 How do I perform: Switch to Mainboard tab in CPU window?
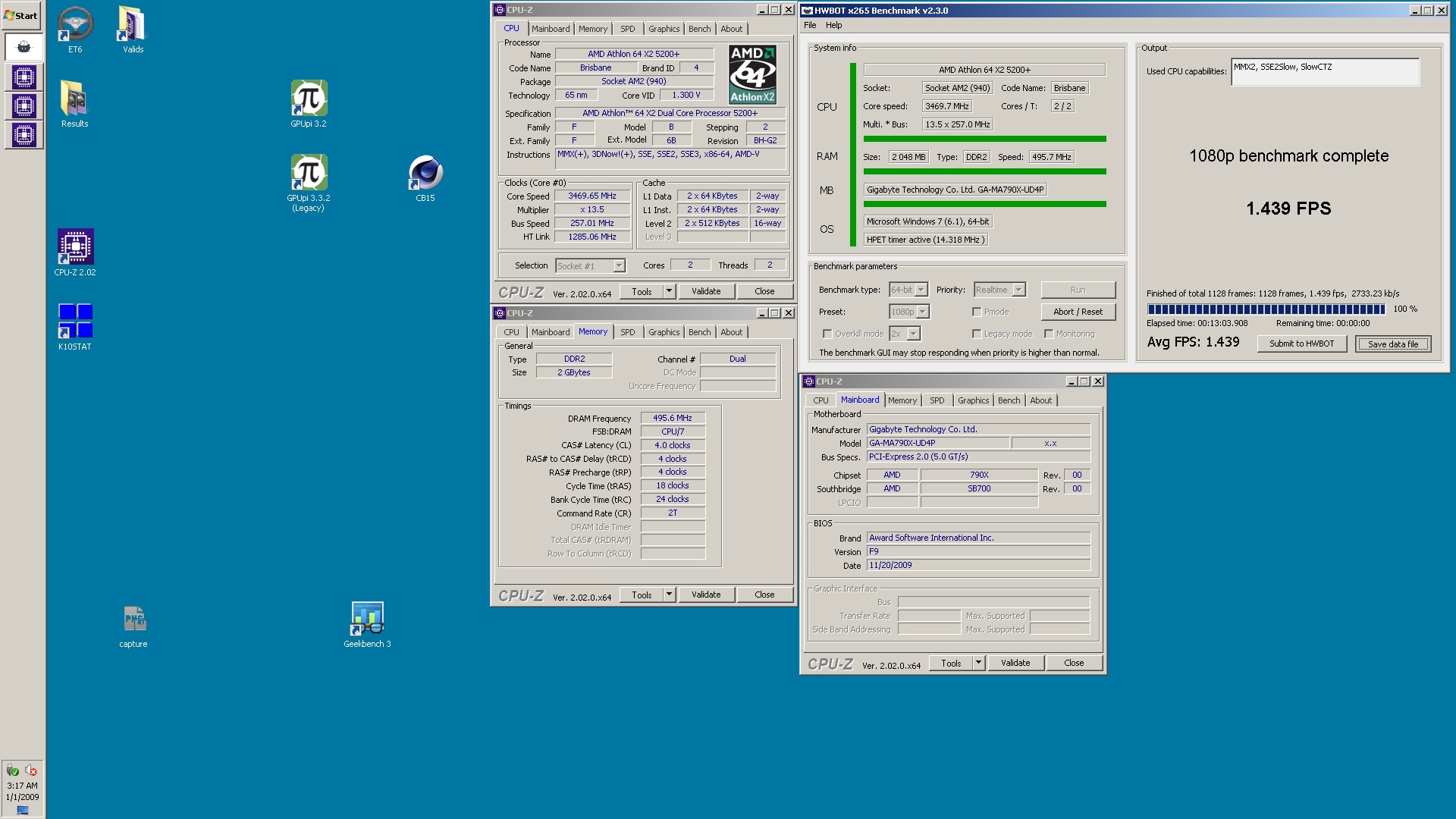tap(551, 29)
